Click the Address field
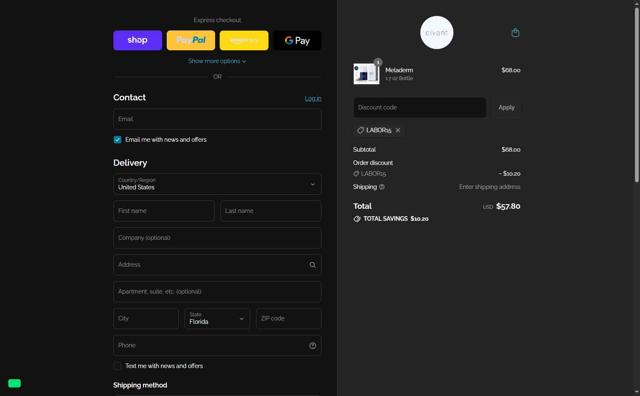 tap(217, 265)
